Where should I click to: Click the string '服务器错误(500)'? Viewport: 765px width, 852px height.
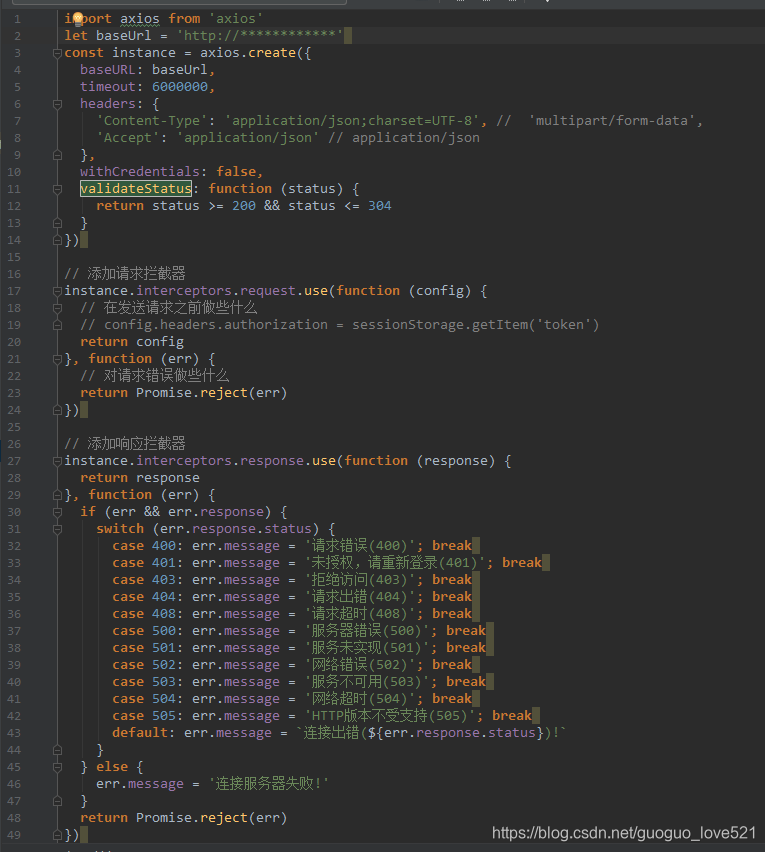click(x=367, y=631)
